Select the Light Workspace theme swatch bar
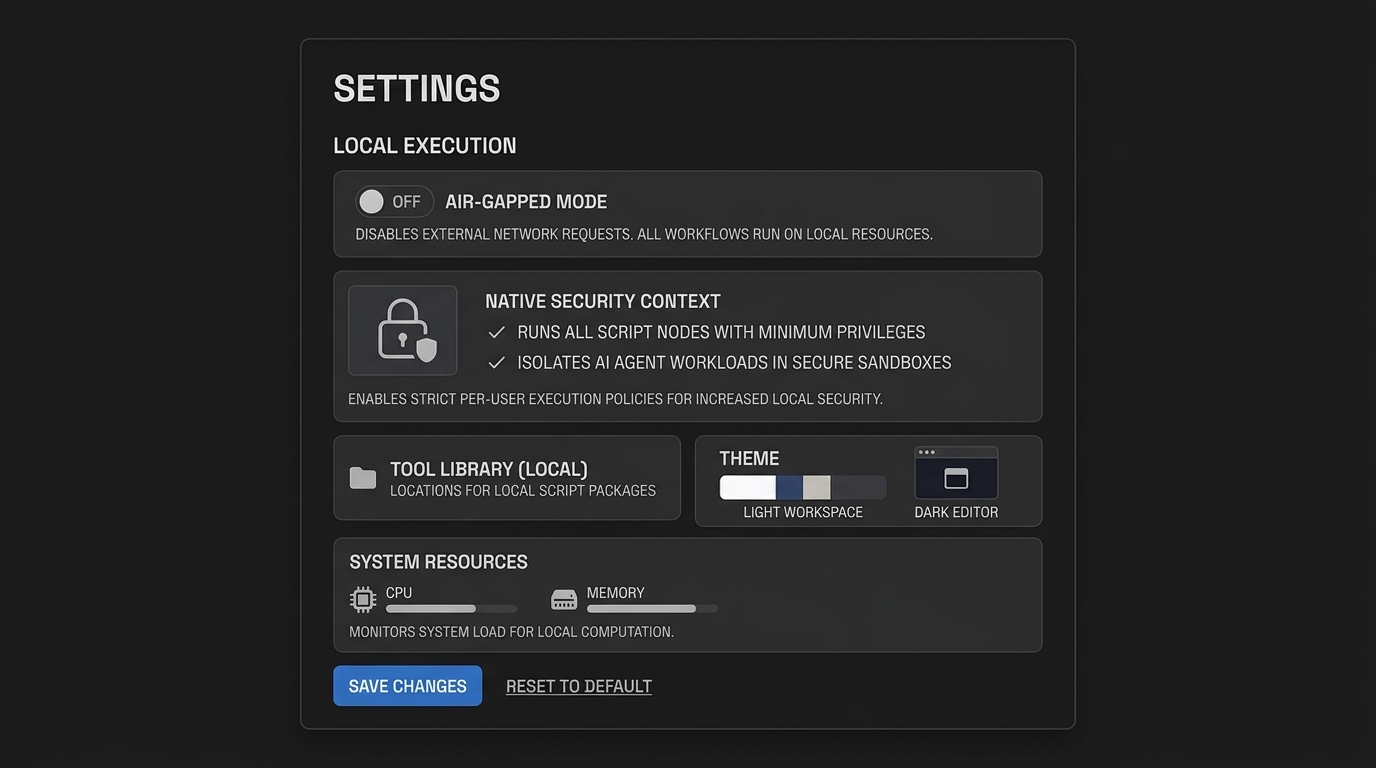 (803, 488)
